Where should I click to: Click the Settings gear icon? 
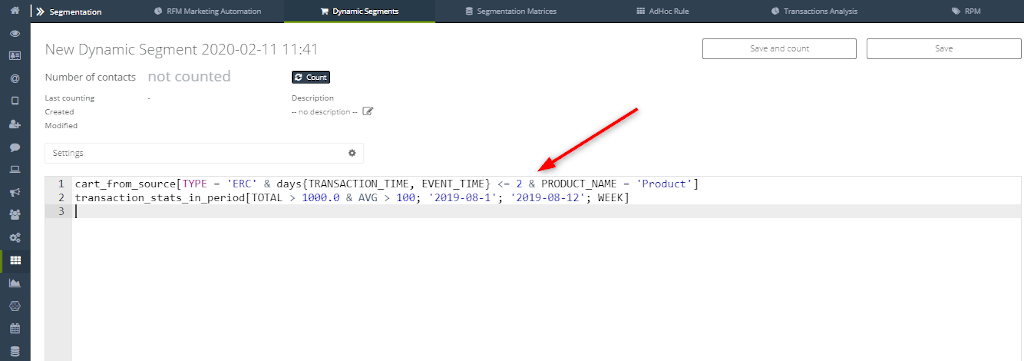[x=352, y=153]
